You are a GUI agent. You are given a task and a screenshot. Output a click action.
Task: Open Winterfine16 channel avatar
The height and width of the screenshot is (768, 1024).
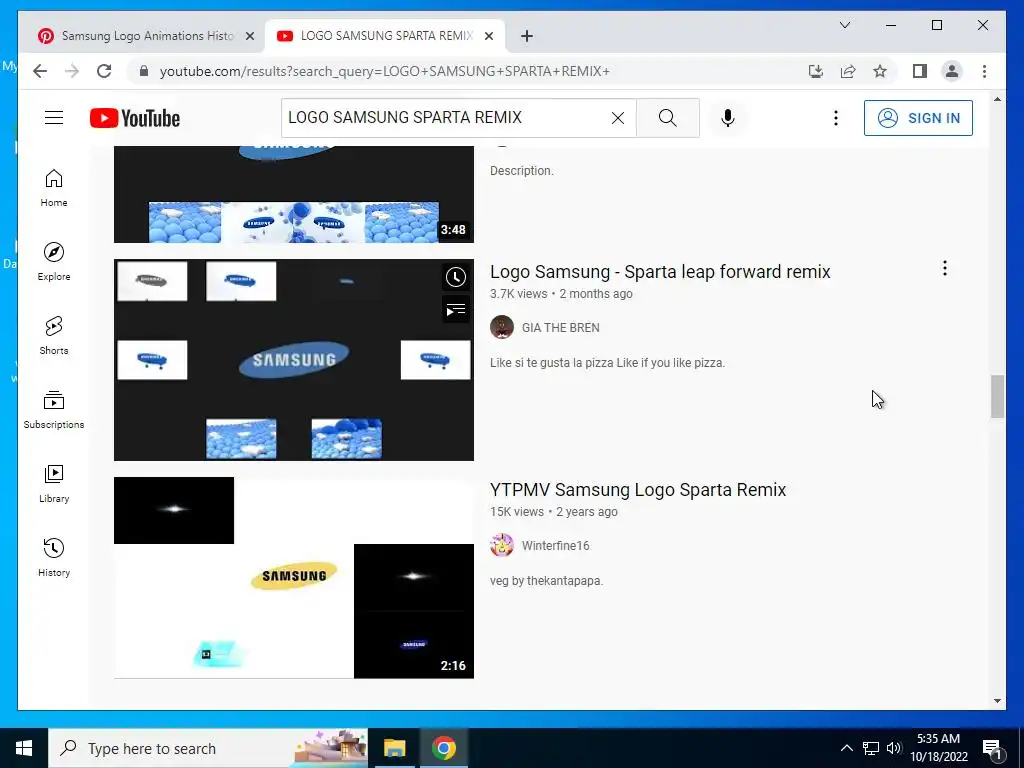point(502,545)
